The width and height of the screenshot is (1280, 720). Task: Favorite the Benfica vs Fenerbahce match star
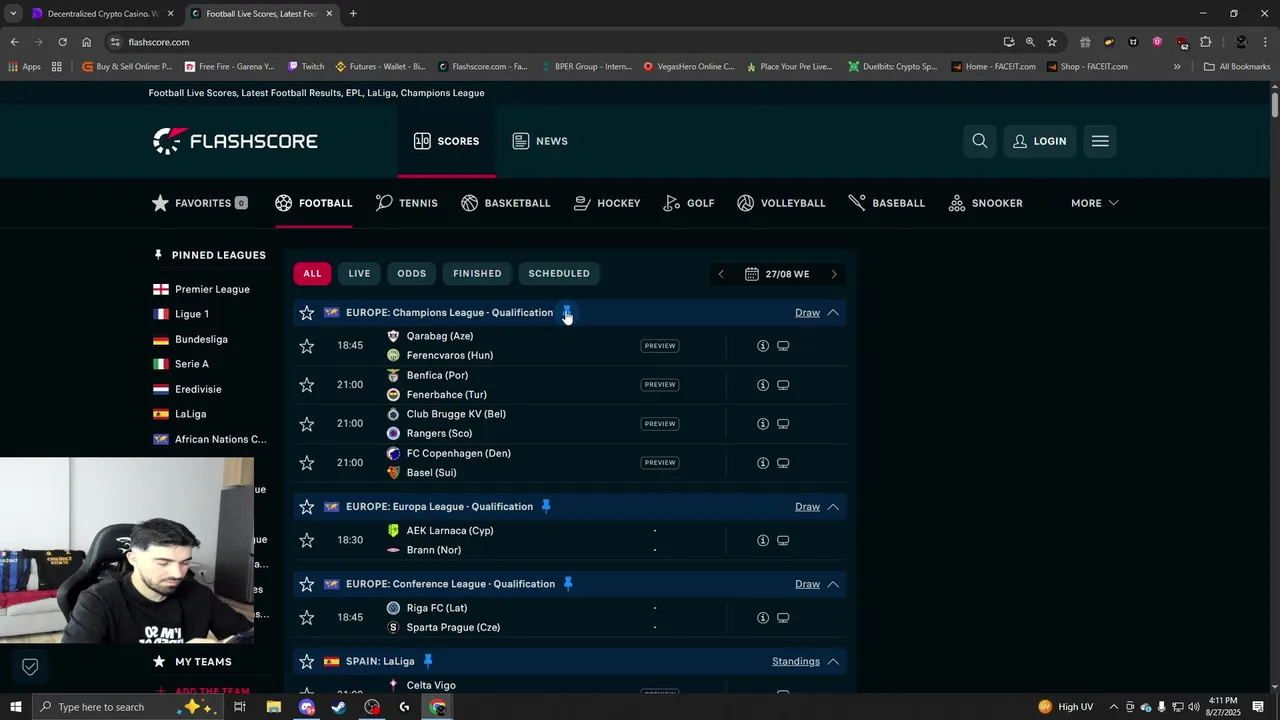(307, 385)
